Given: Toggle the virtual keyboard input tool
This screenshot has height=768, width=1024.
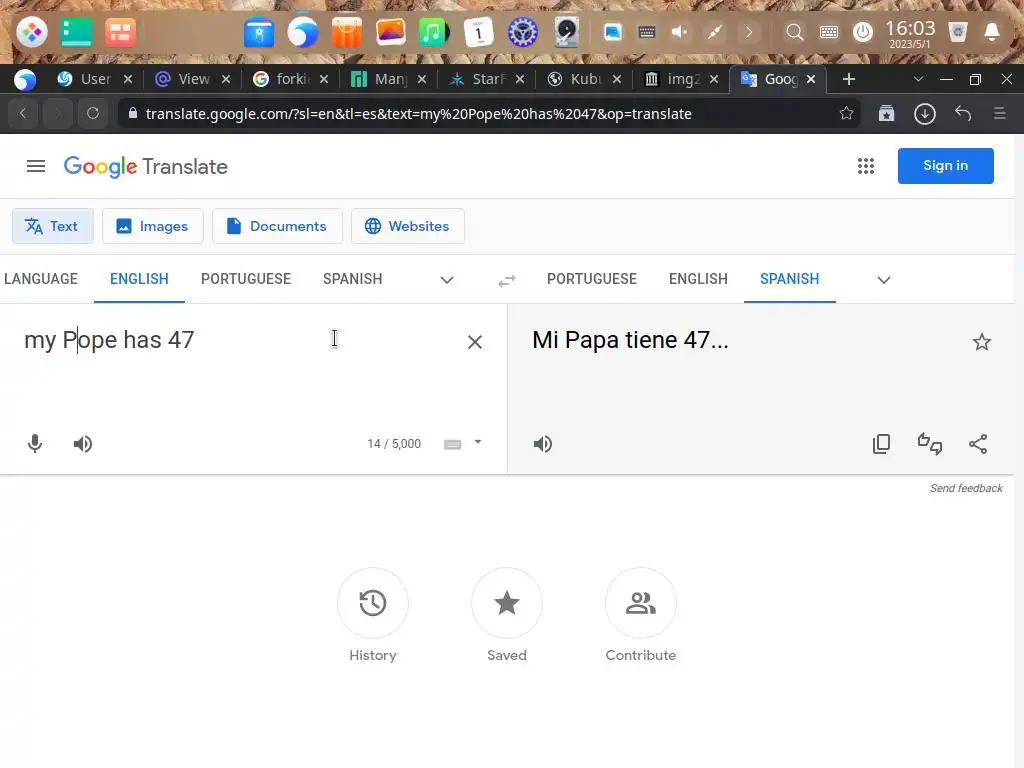Looking at the screenshot, I should 453,444.
